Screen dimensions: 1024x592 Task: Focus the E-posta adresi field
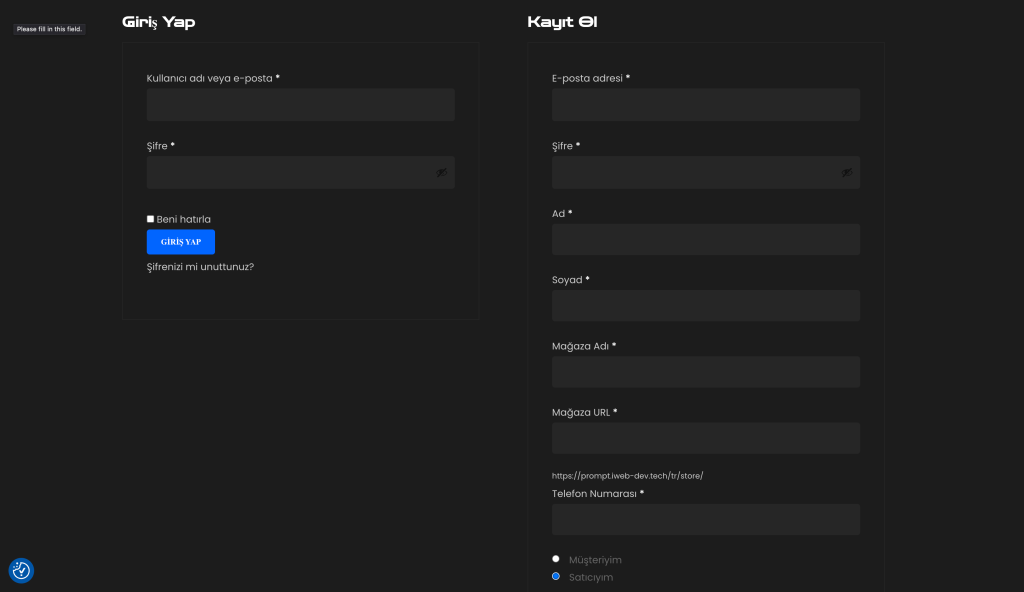tap(706, 105)
